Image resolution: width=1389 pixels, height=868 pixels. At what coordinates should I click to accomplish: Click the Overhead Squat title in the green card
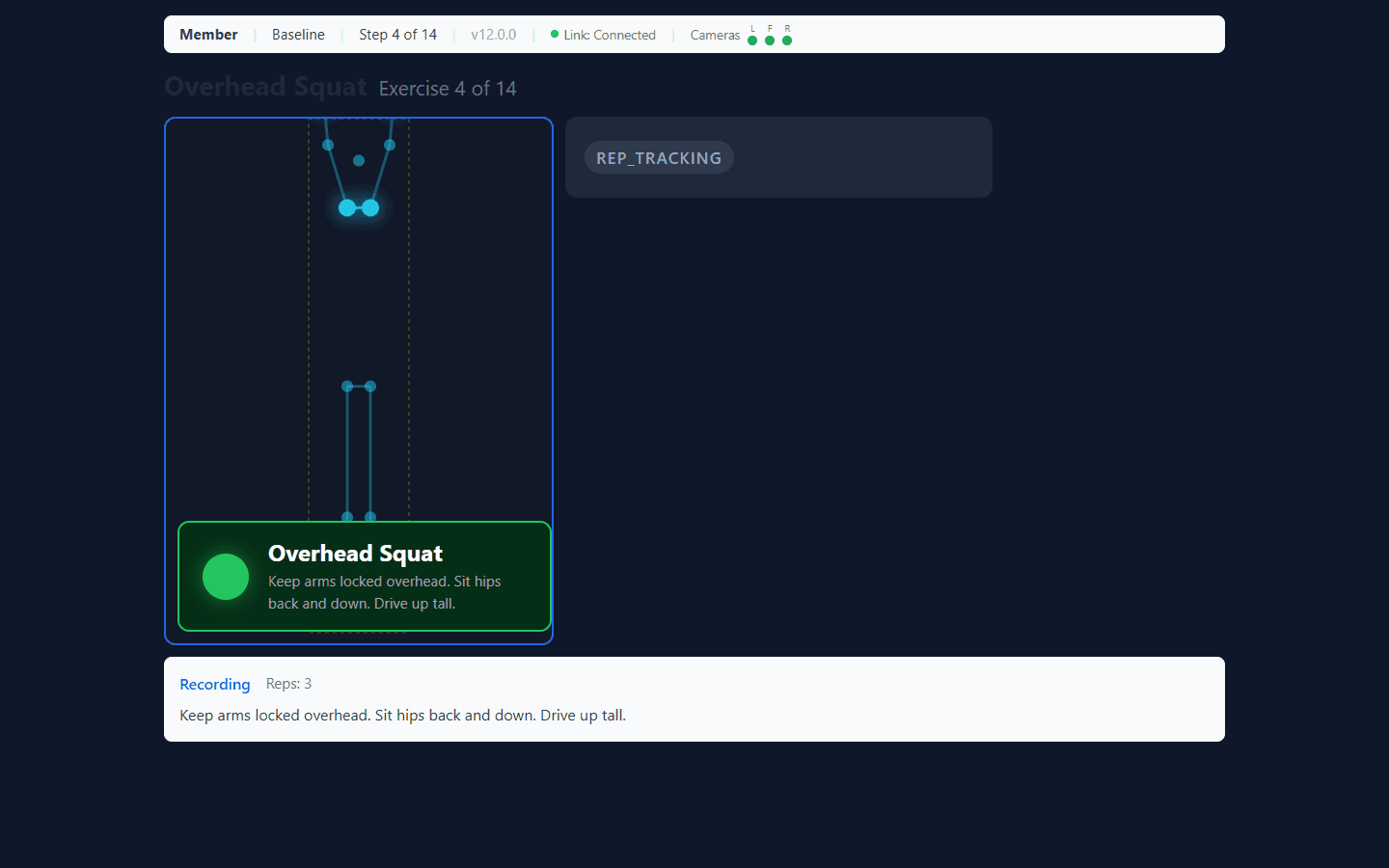tap(356, 554)
